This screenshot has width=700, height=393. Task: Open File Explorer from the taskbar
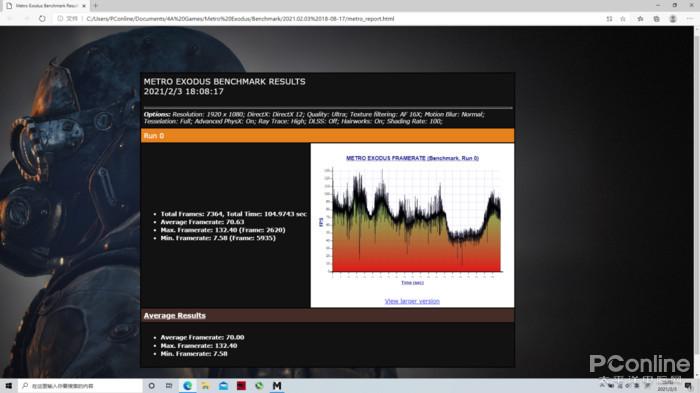[205, 385]
